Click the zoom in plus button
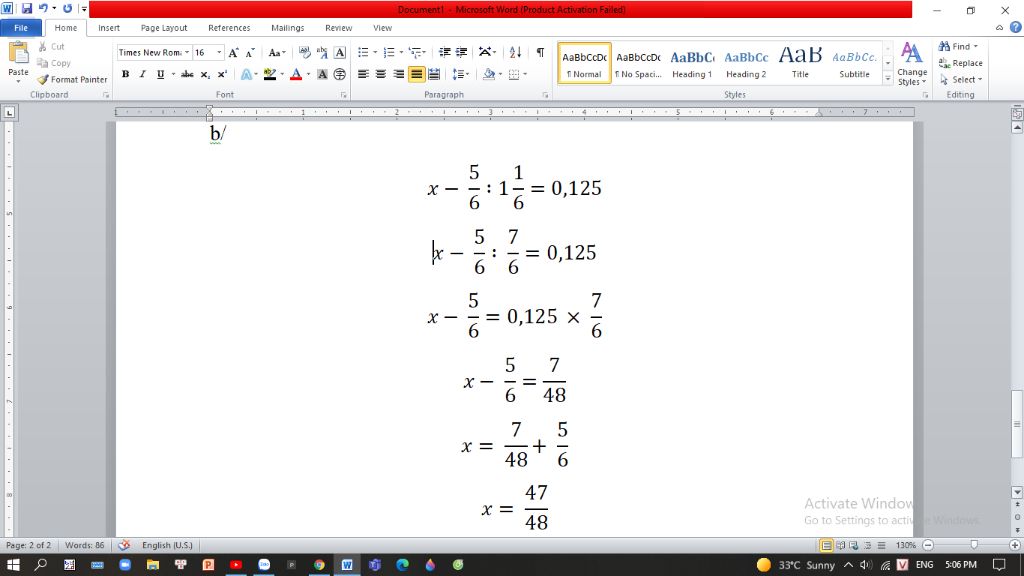 point(1015,545)
